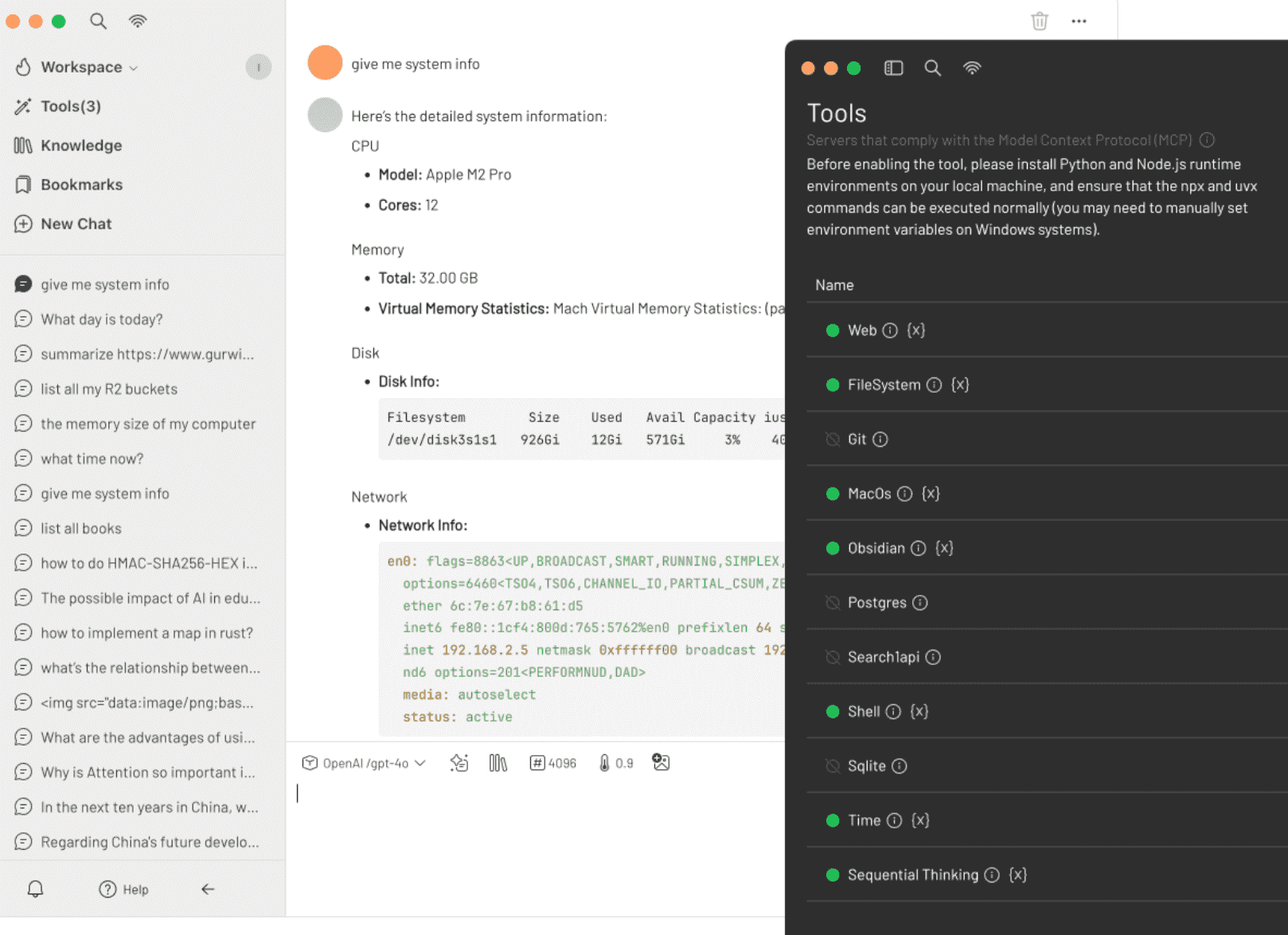Viewport: 1288px width, 935px height.
Task: Open chat 'what time now?'
Action: 92,459
